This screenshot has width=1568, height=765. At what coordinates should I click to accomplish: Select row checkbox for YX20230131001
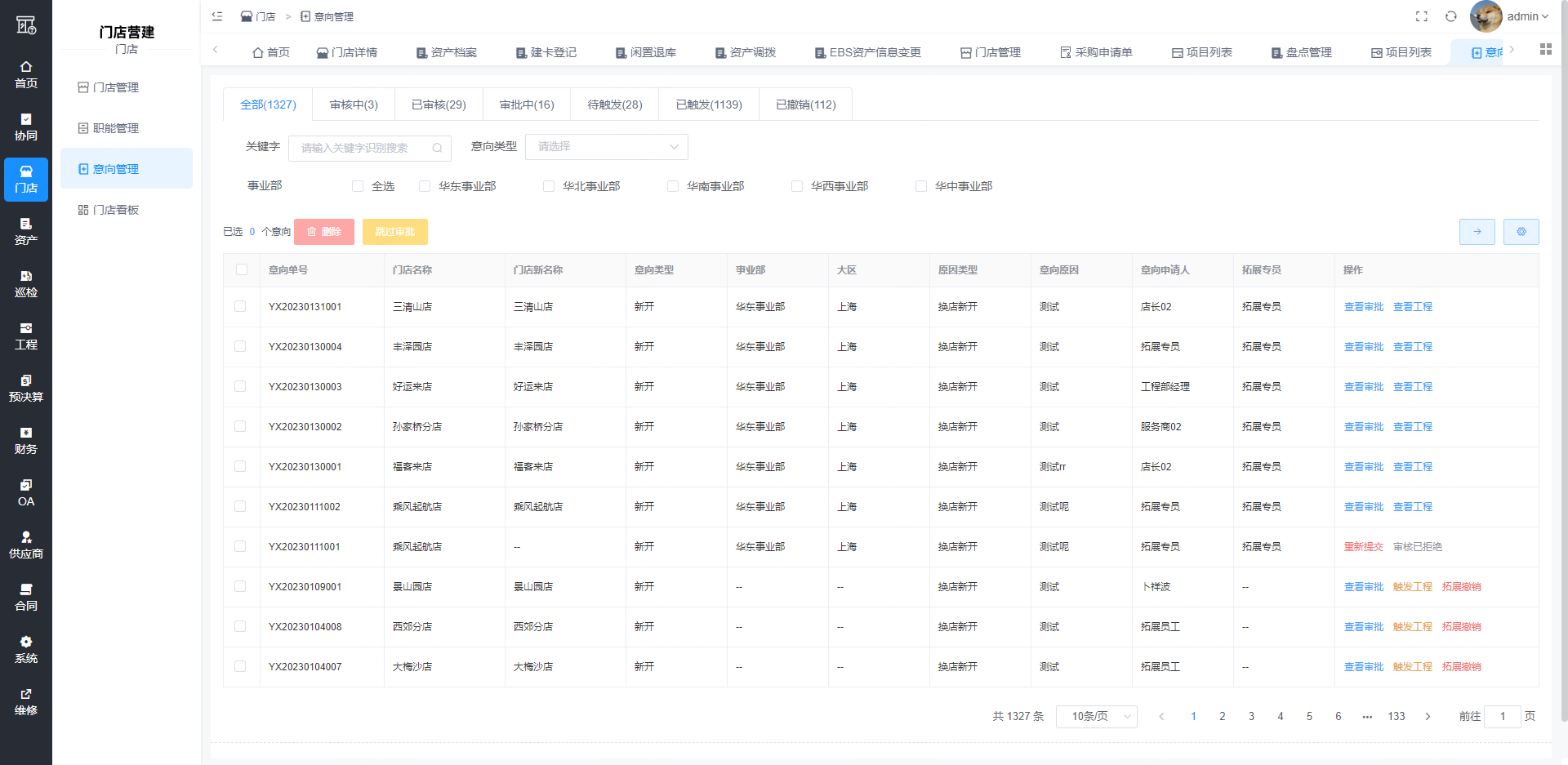(x=240, y=307)
